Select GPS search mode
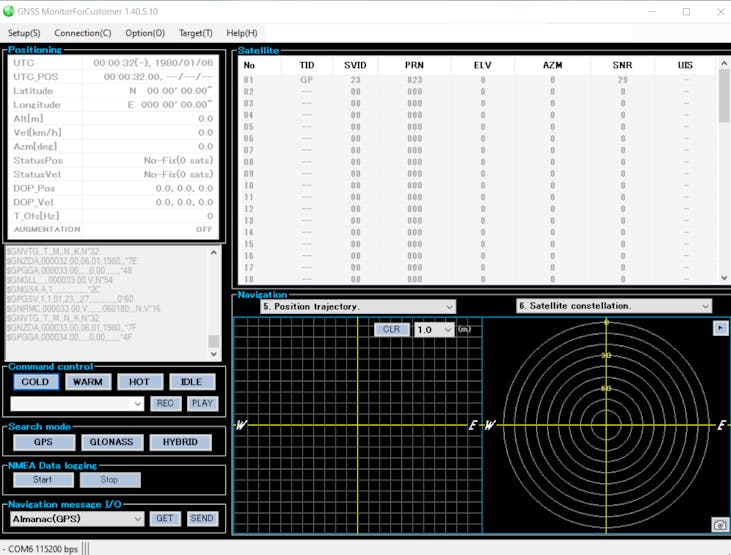This screenshot has height=555, width=731. [x=43, y=442]
